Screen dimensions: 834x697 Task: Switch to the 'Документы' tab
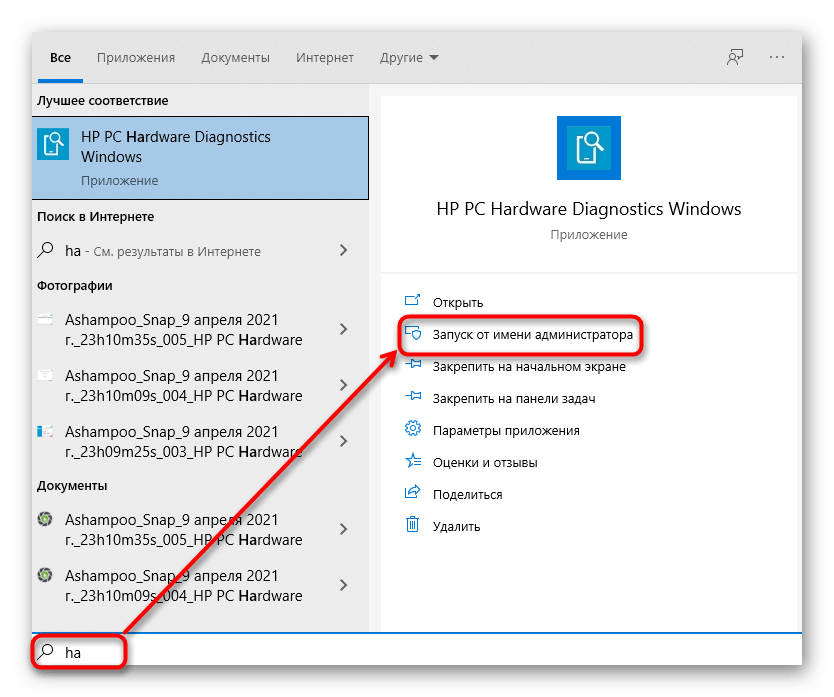pyautogui.click(x=235, y=58)
